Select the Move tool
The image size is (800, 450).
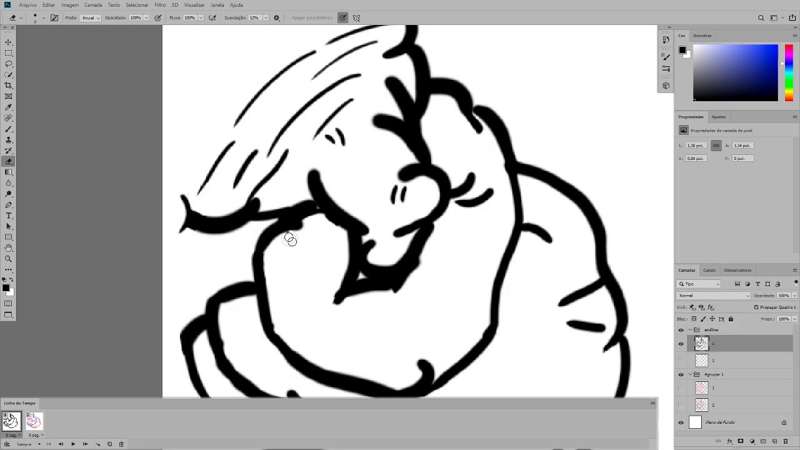[x=8, y=42]
